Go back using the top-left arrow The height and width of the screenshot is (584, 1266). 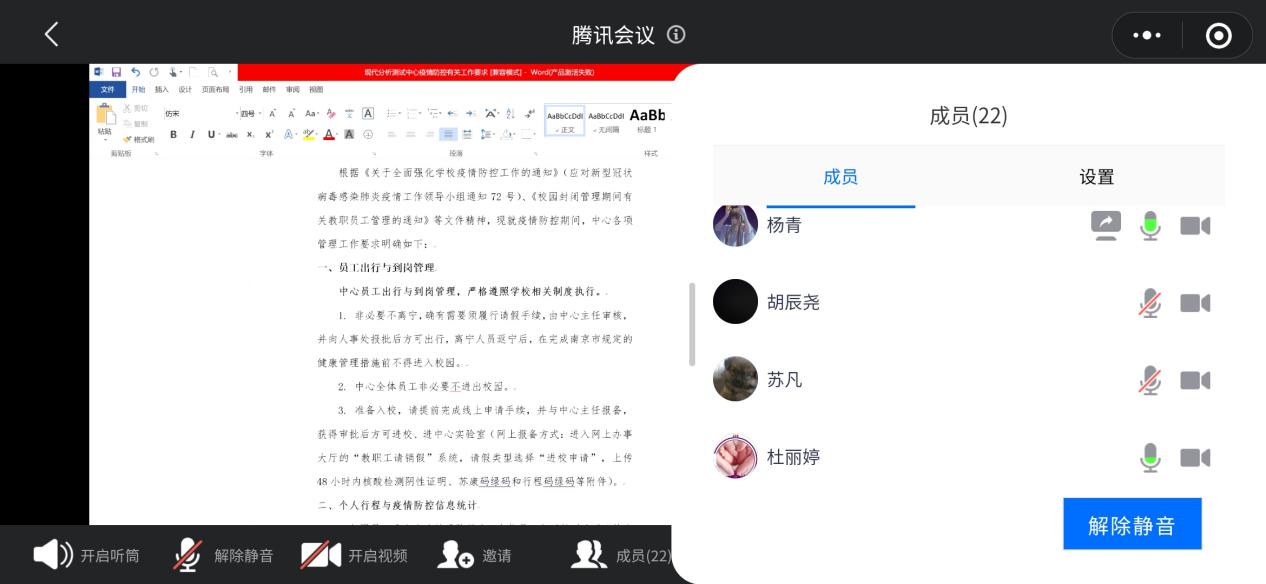coord(52,34)
